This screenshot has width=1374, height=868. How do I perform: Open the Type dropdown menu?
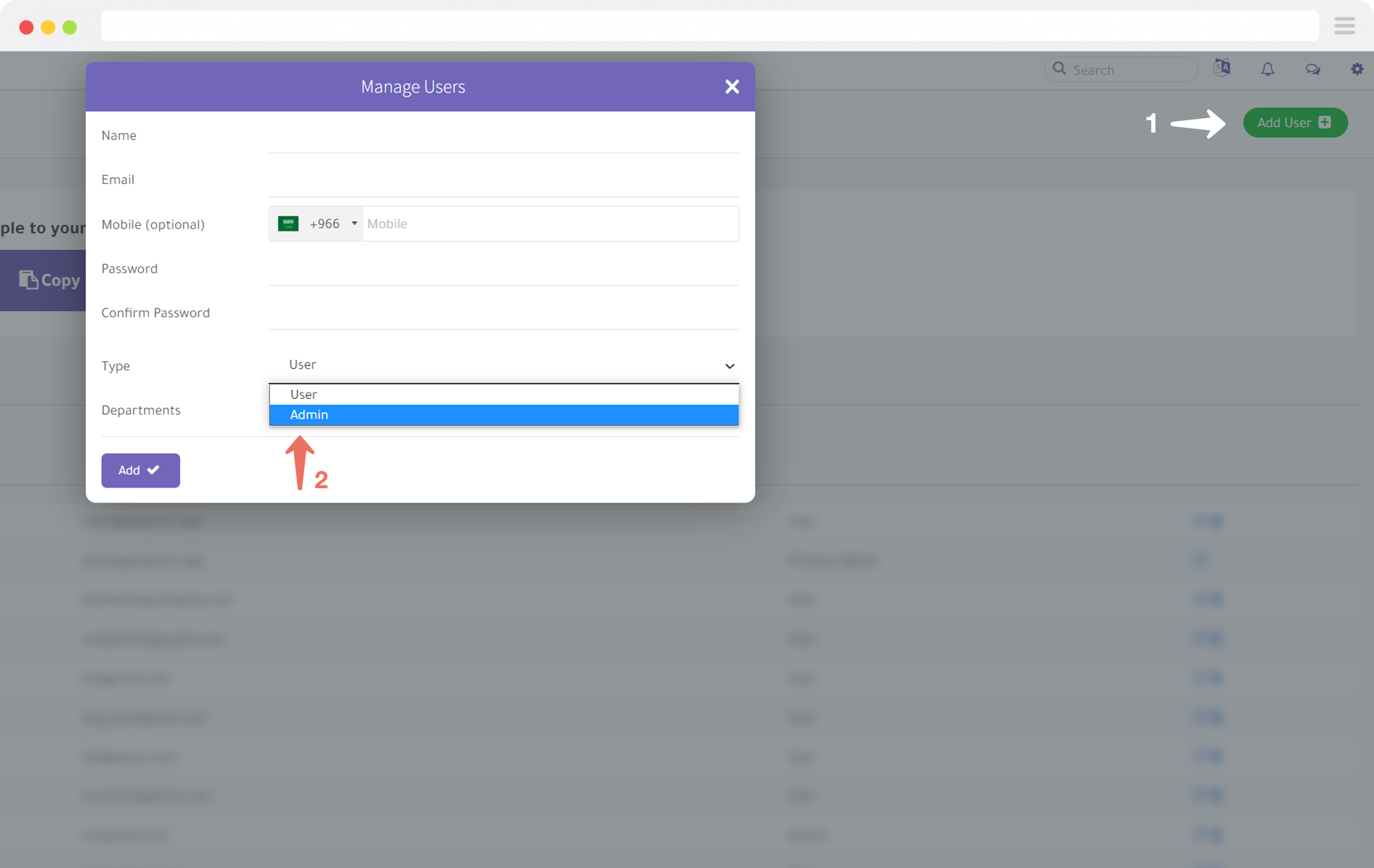pyautogui.click(x=504, y=364)
